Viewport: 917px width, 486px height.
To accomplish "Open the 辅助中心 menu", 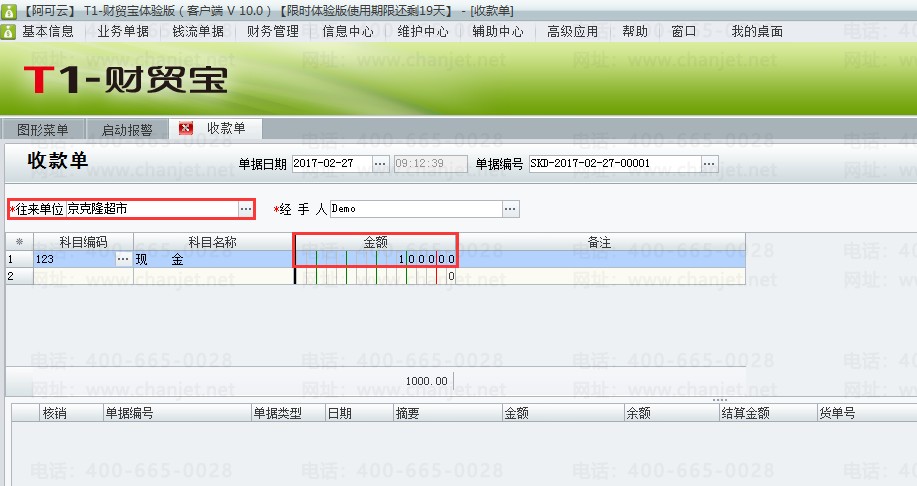I will point(497,32).
